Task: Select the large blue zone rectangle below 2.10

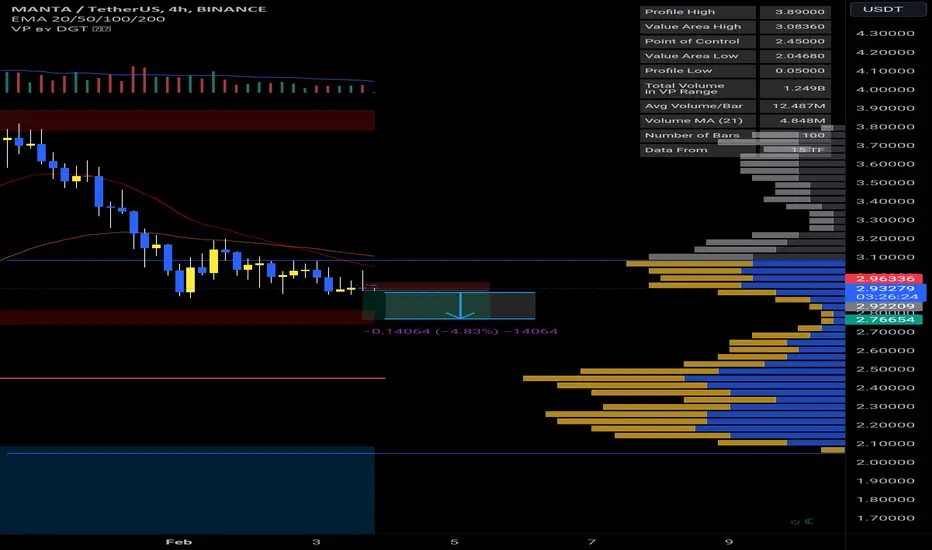Action: click(x=187, y=490)
